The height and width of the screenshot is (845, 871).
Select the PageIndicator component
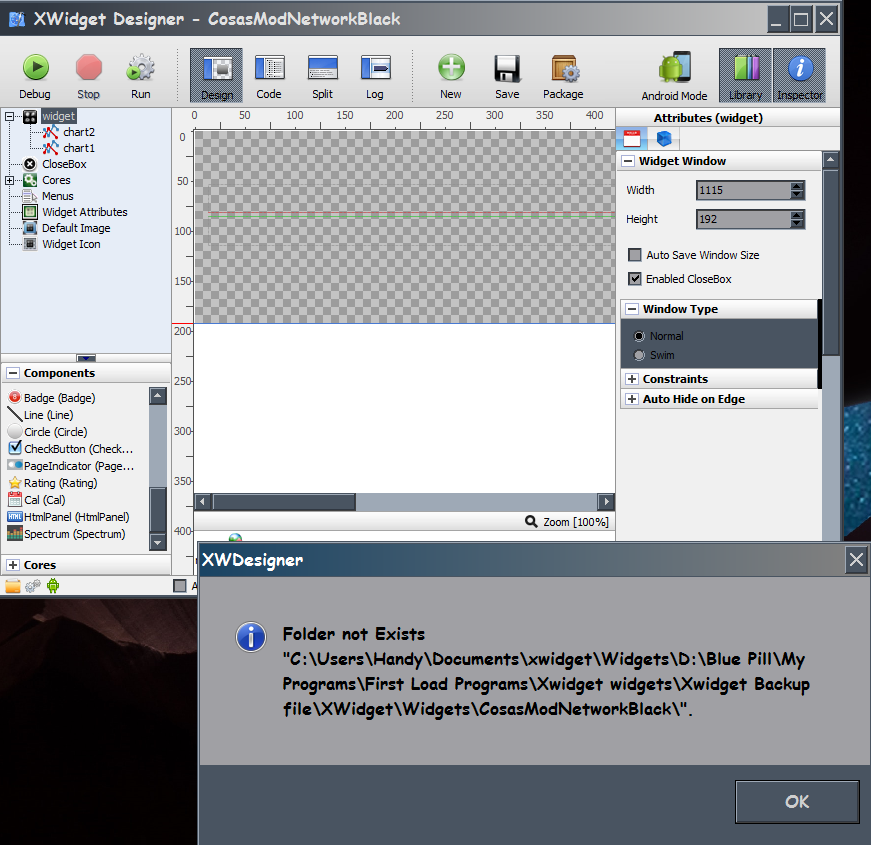pos(71,466)
